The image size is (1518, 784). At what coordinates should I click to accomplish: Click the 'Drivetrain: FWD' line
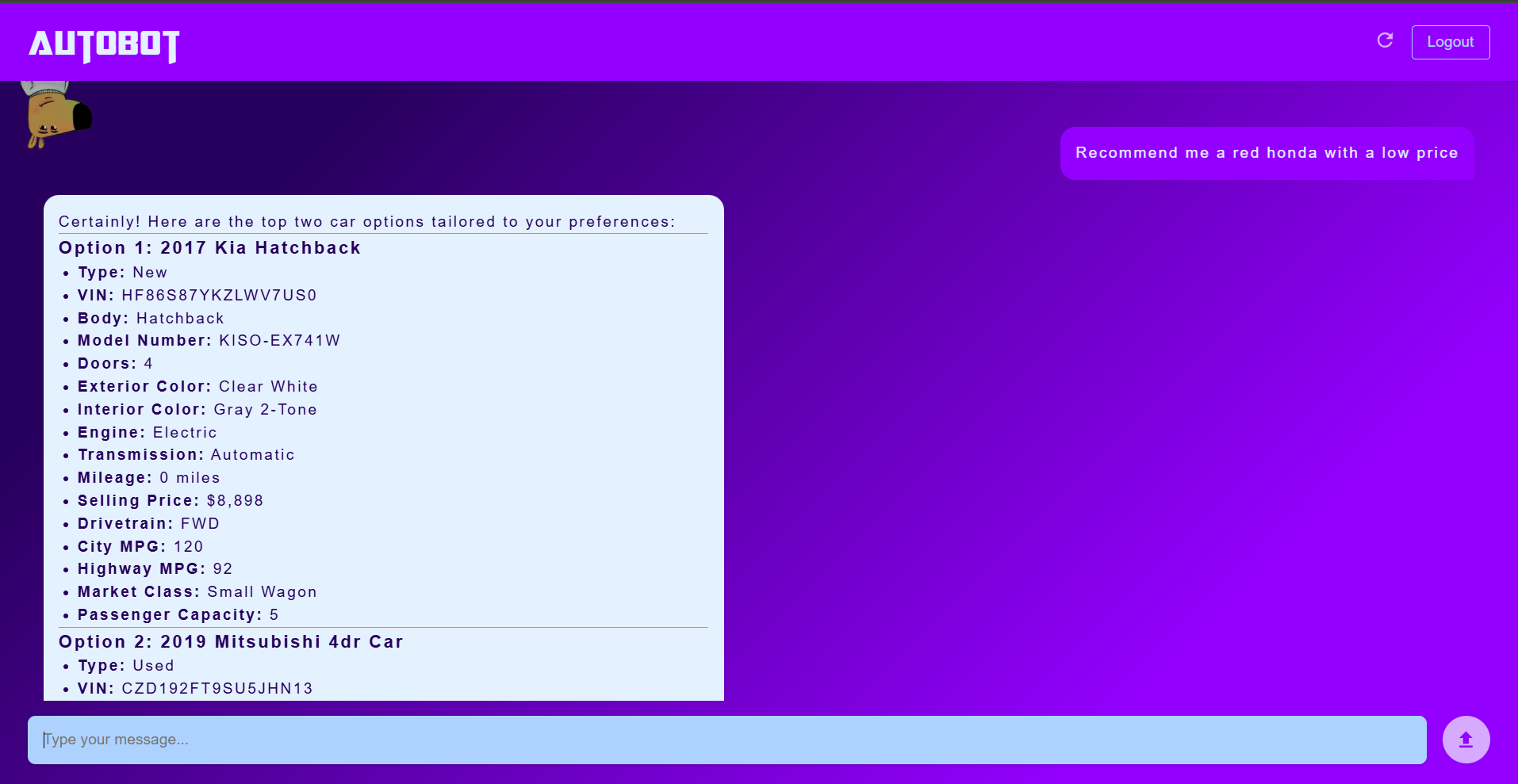(148, 524)
